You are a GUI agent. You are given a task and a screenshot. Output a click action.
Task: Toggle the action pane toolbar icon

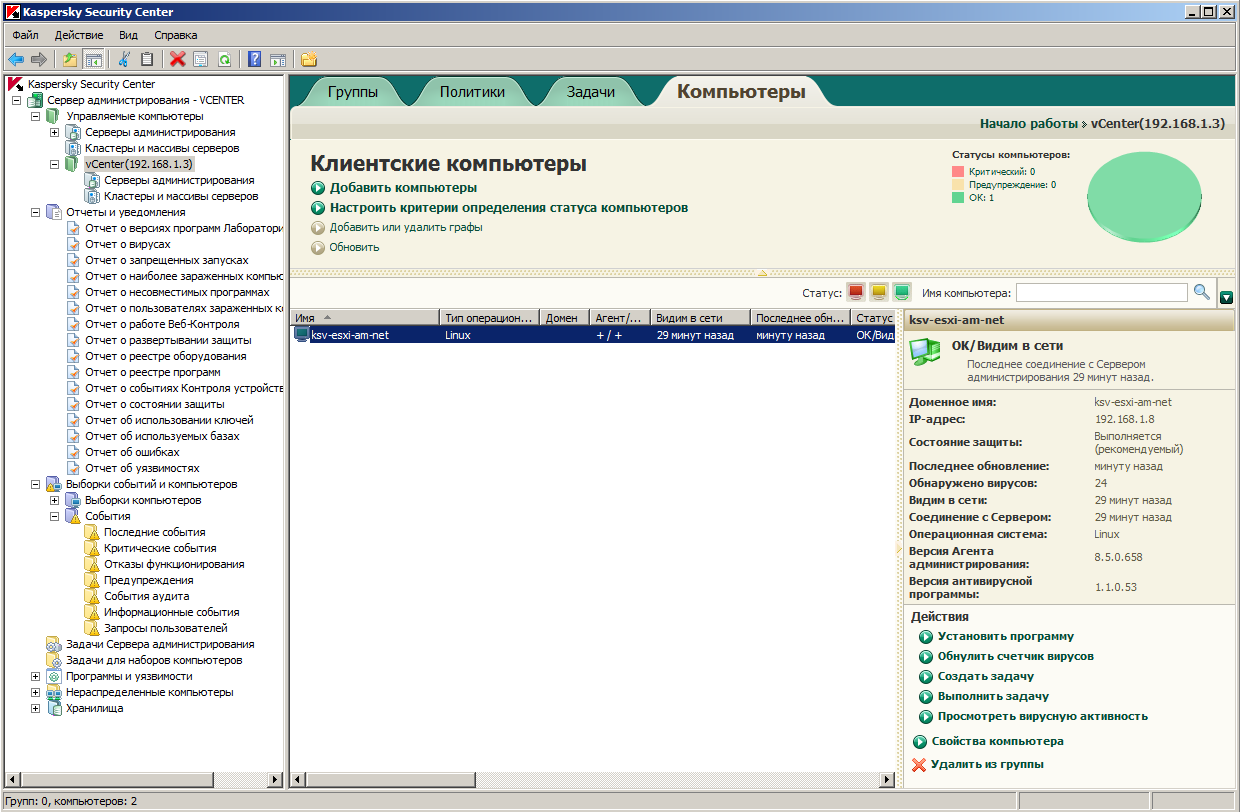[278, 60]
